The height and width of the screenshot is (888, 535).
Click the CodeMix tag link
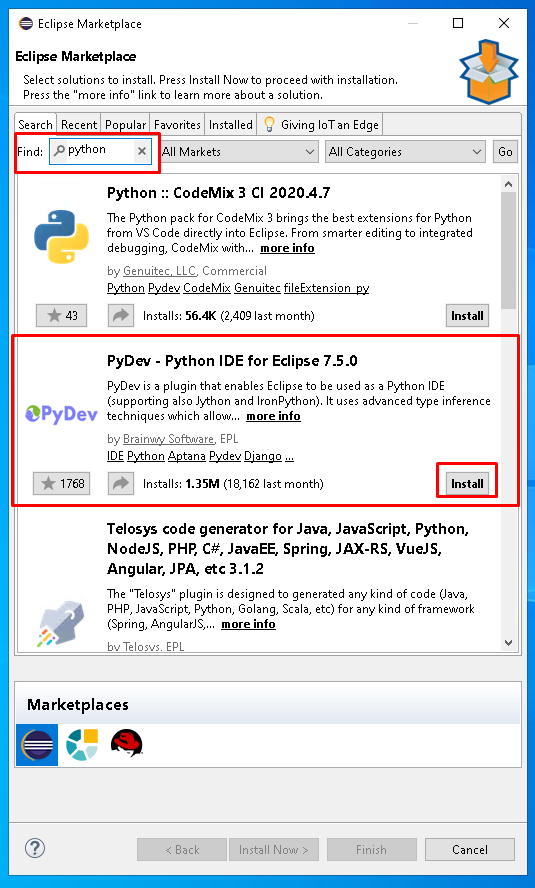tap(207, 288)
